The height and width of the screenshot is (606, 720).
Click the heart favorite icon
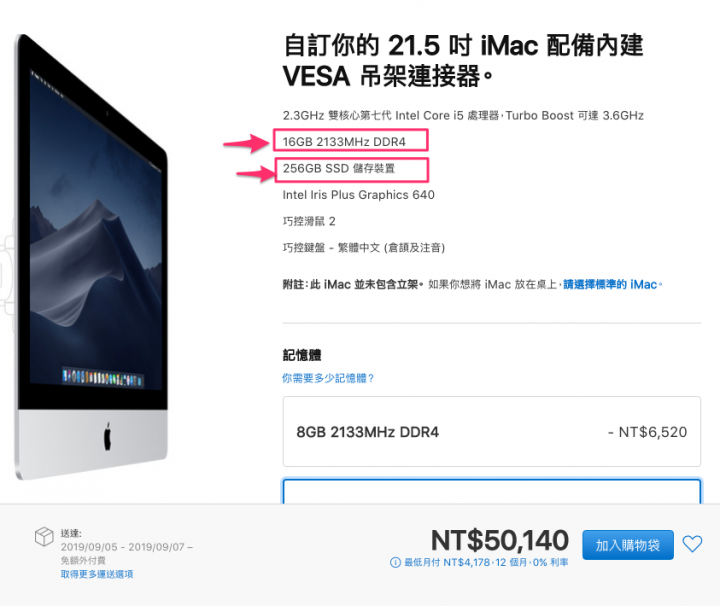[692, 544]
